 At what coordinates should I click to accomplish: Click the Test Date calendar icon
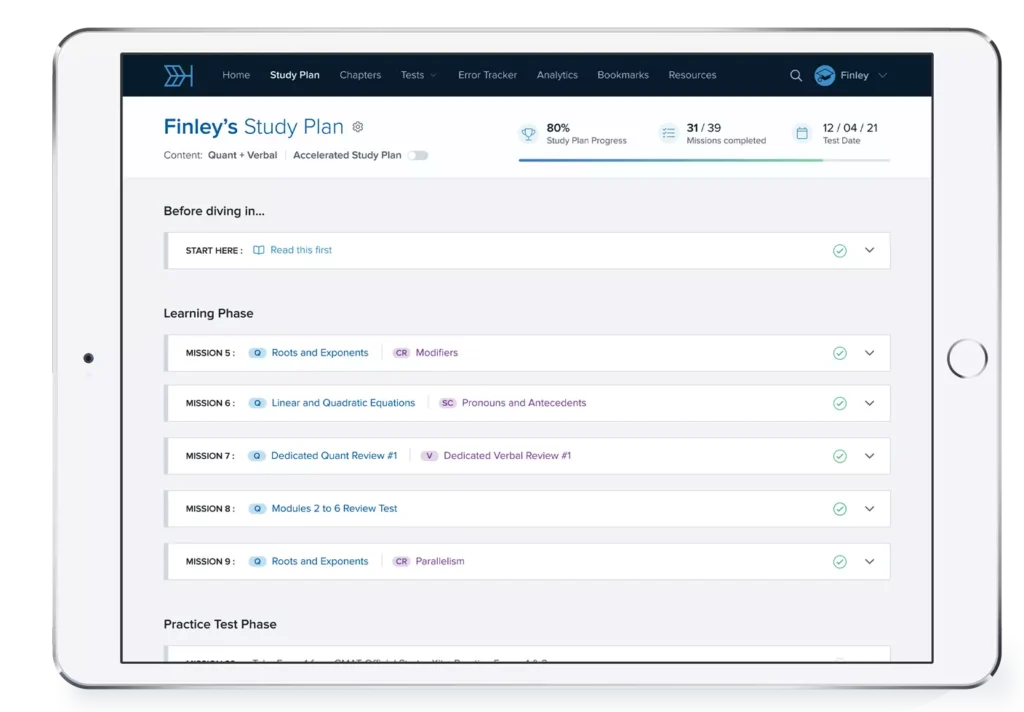click(x=801, y=133)
